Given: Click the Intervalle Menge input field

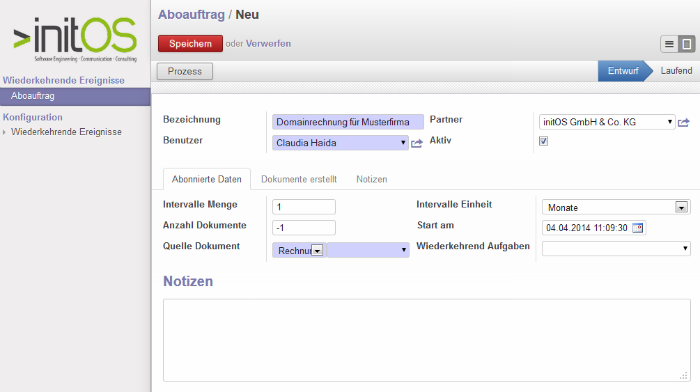Looking at the screenshot, I should click(x=304, y=207).
